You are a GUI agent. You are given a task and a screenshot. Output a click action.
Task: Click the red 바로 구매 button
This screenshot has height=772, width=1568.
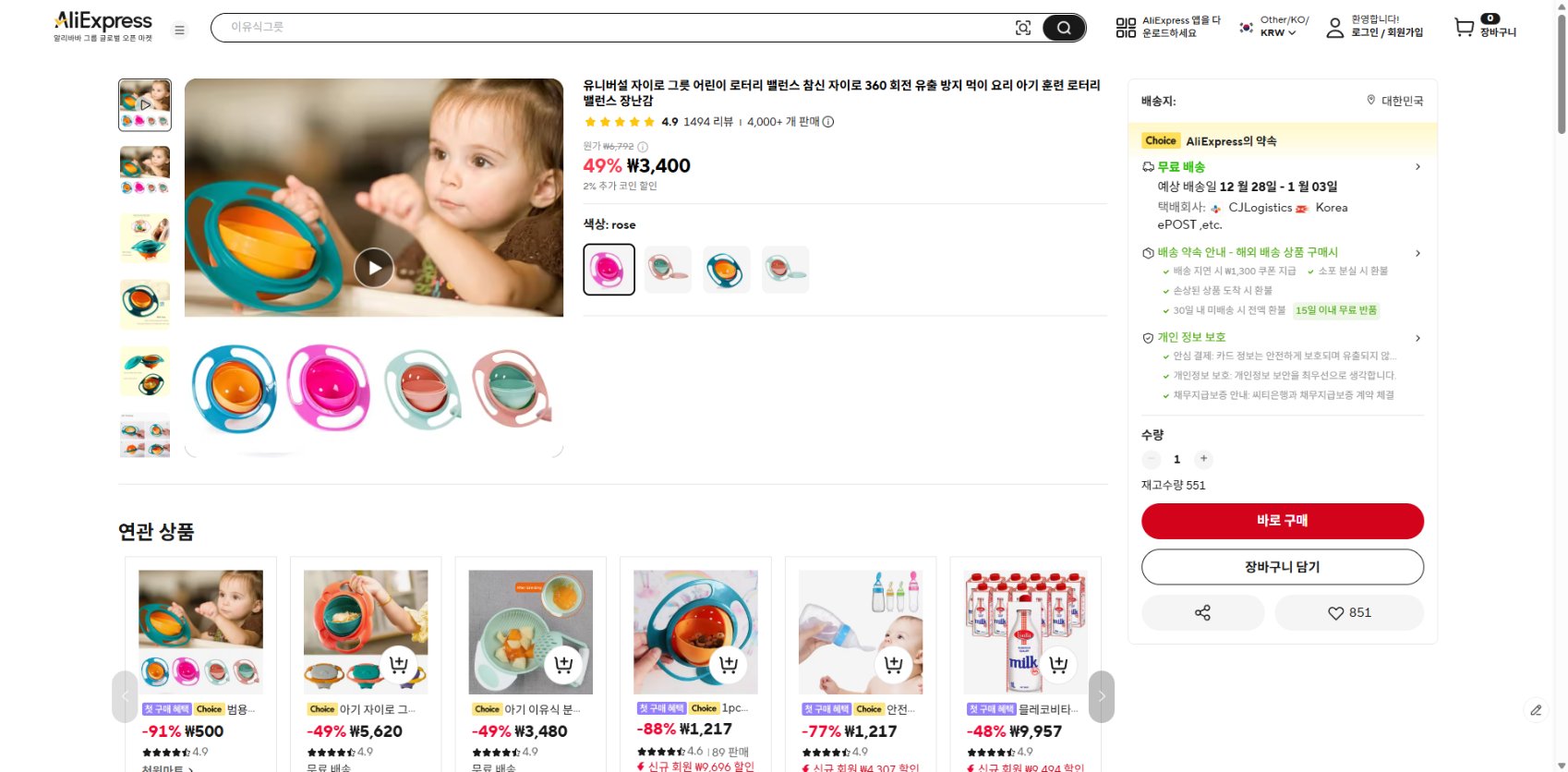click(x=1282, y=521)
